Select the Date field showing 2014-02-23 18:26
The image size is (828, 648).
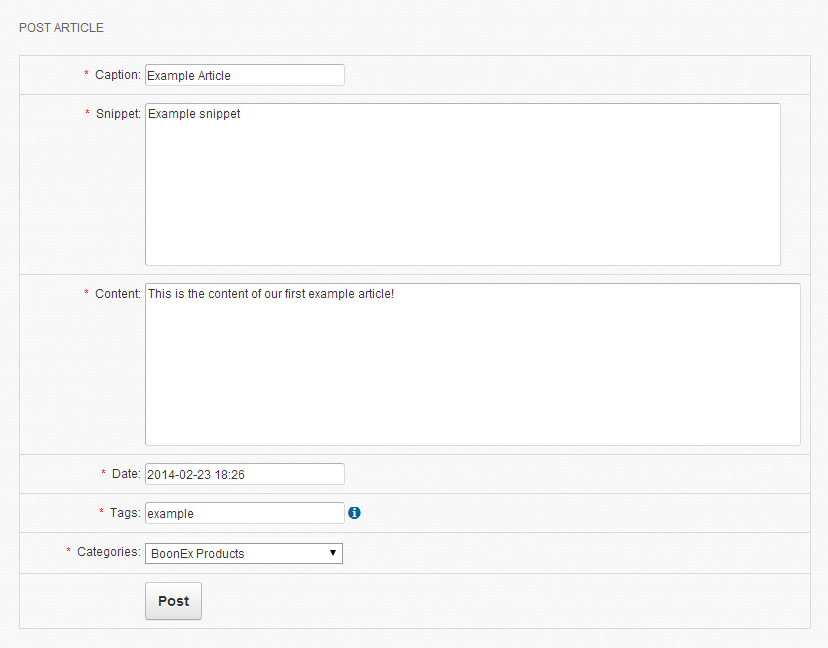coord(244,474)
